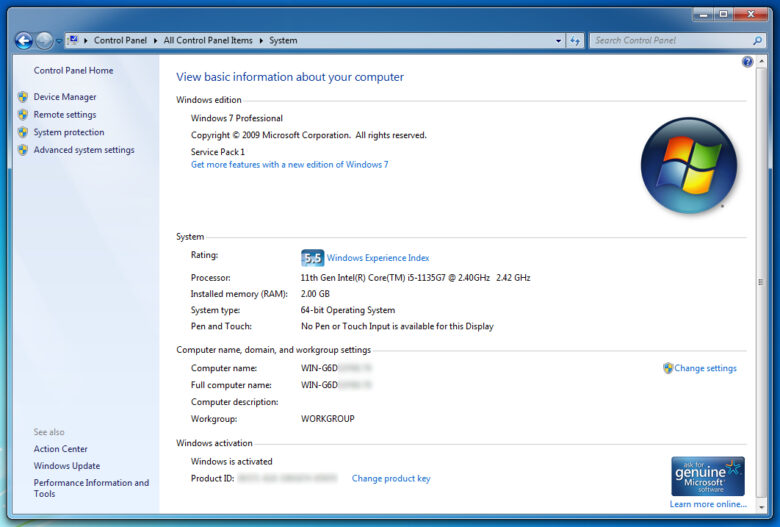Click the 64-bit Operating System text
780x527 pixels.
348,310
